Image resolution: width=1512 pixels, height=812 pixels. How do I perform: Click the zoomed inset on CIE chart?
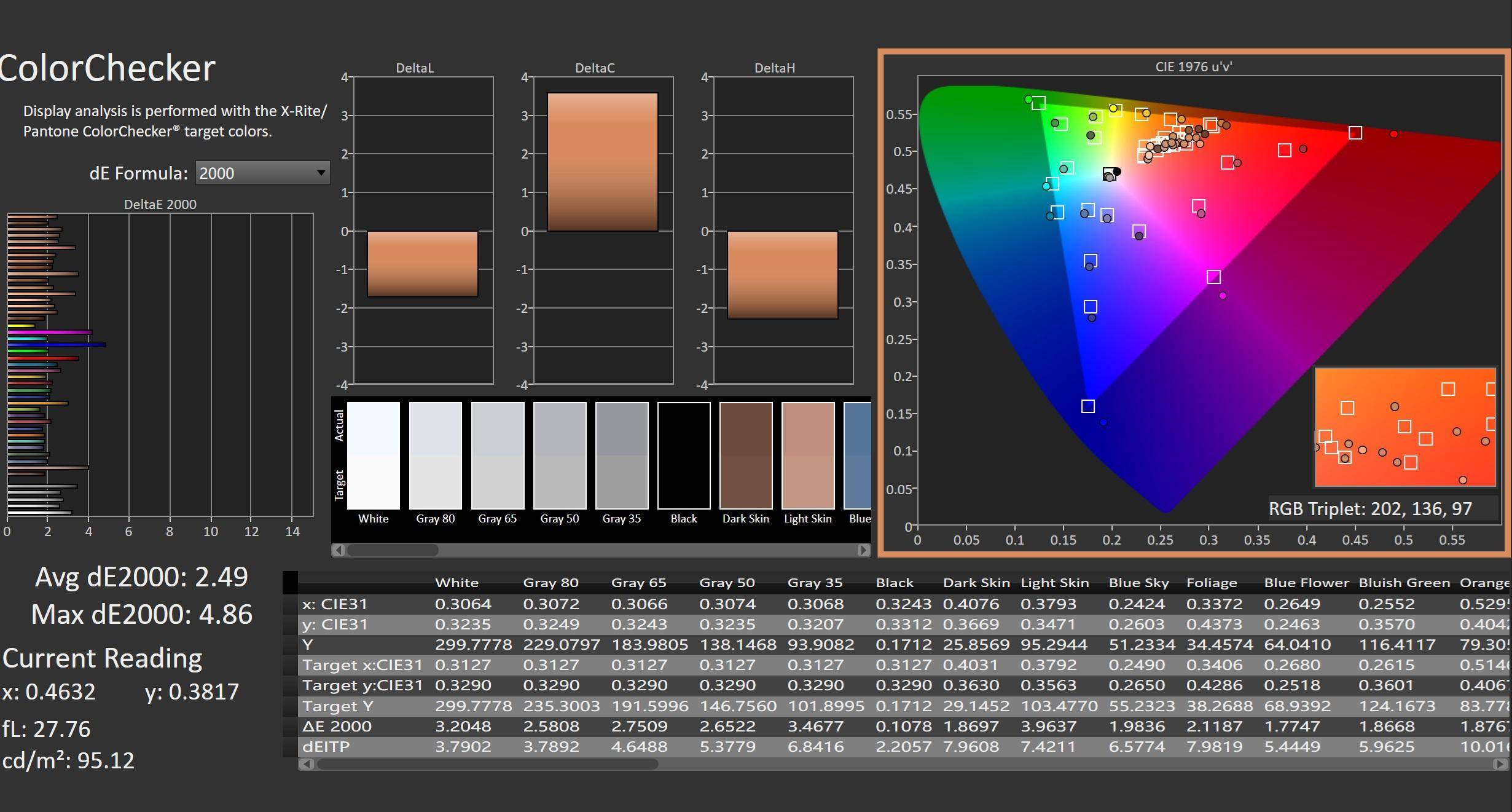click(x=1405, y=427)
